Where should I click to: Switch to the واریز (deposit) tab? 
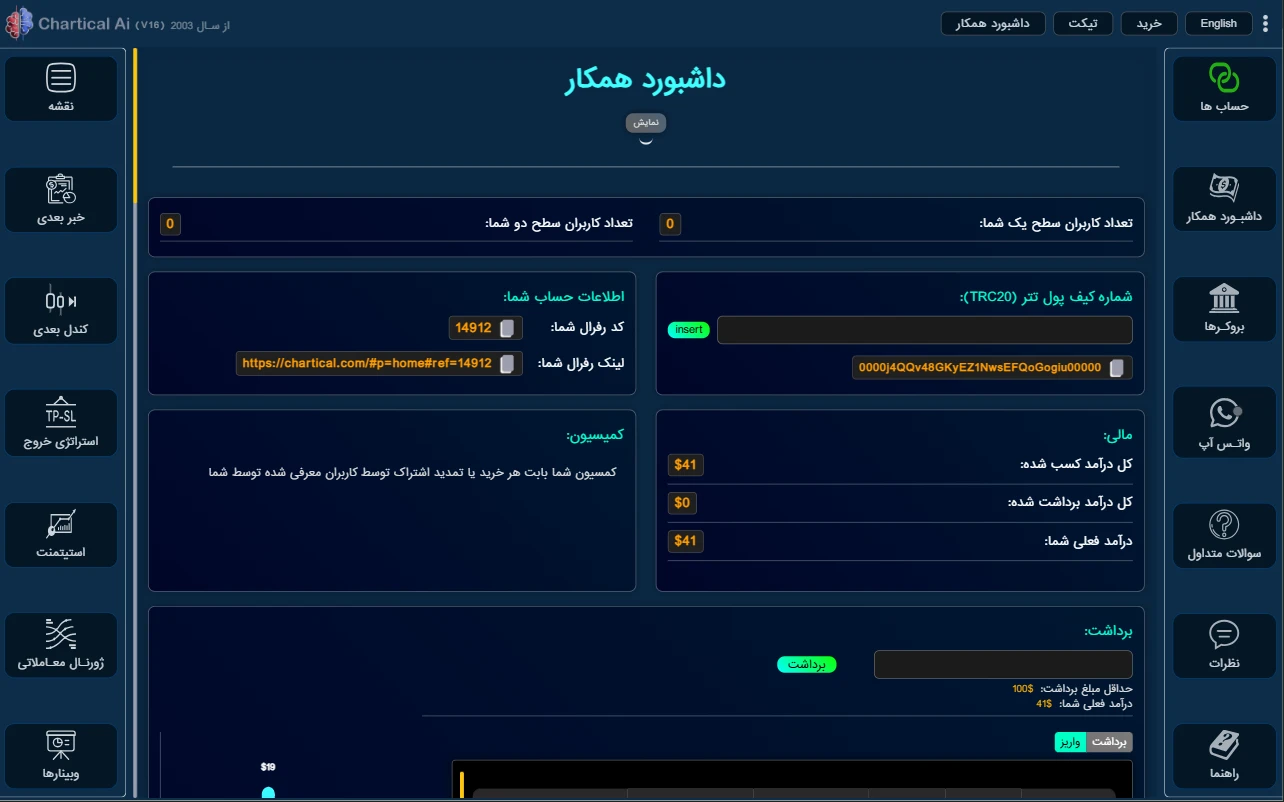(x=1069, y=742)
